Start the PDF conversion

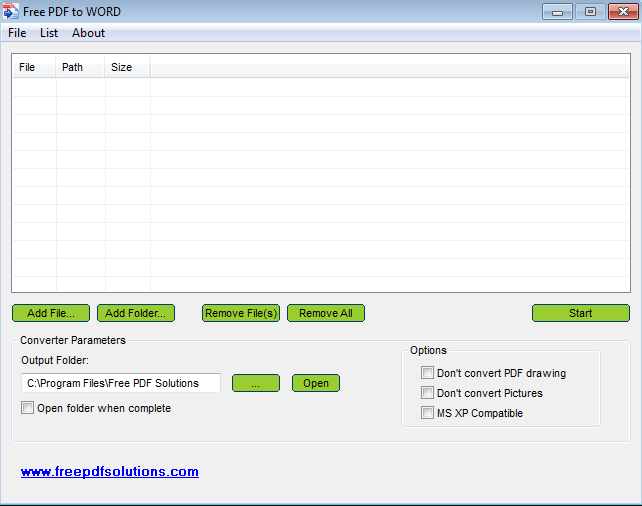pos(581,313)
